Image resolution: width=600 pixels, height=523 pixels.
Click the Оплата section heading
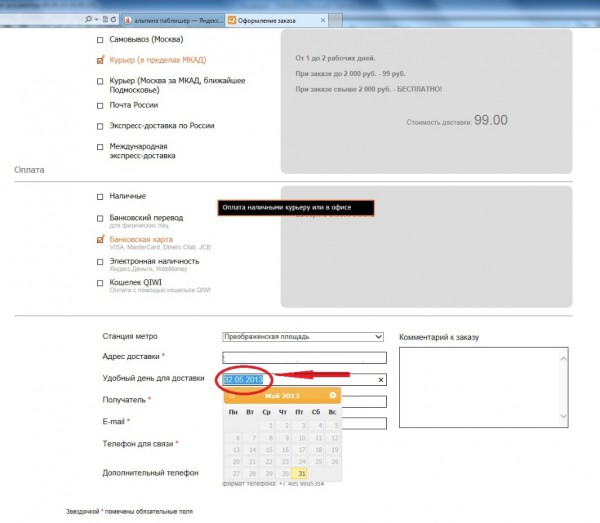click(x=29, y=170)
